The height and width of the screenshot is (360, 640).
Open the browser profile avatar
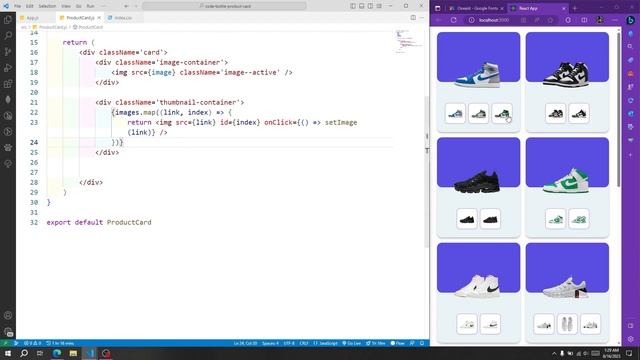(x=600, y=20)
